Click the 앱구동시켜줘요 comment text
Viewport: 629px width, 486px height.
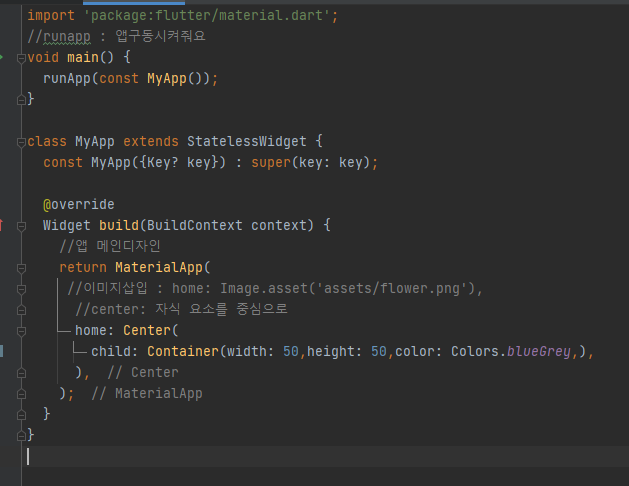click(160, 36)
